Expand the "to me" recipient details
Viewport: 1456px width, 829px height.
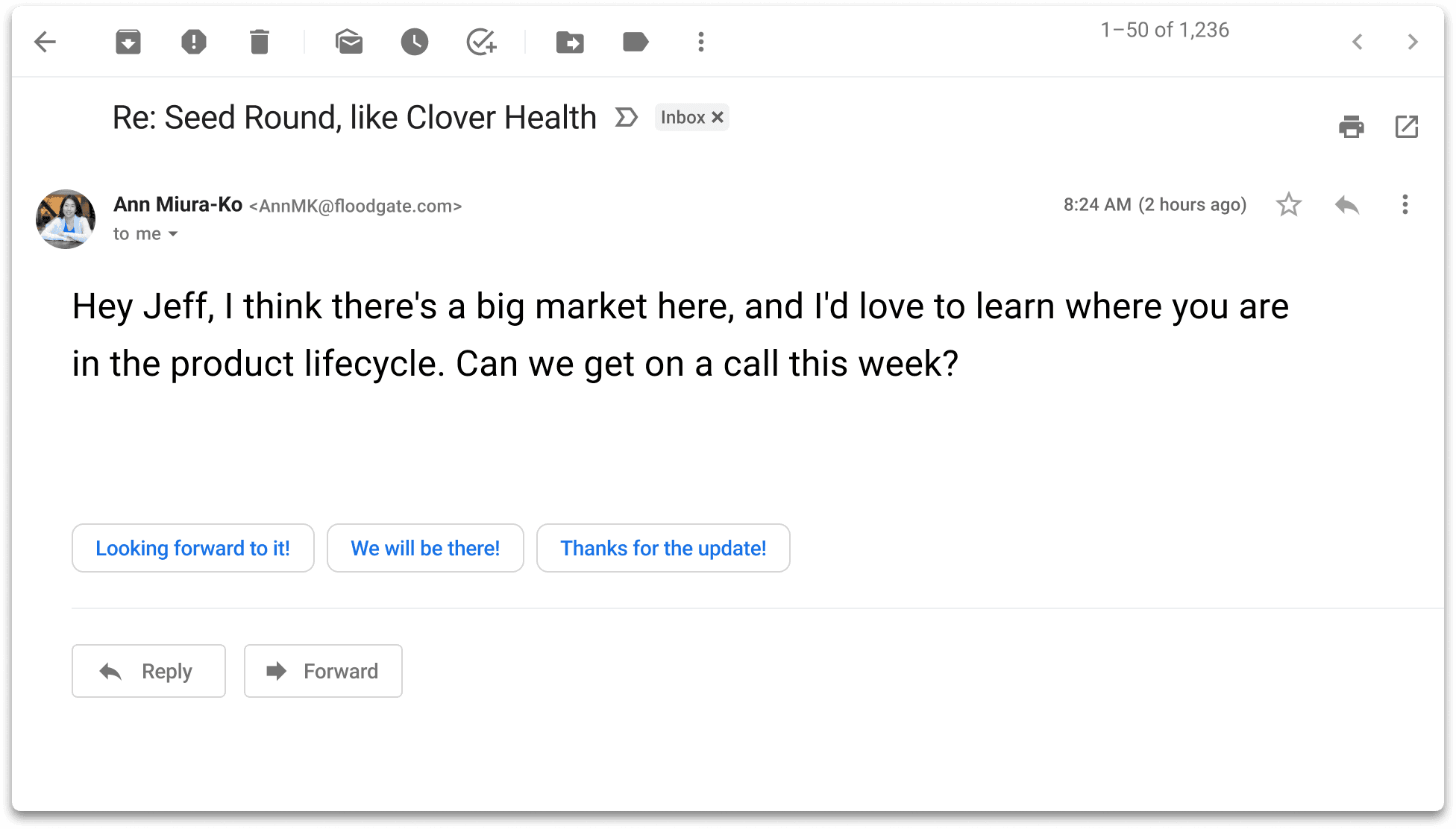point(173,234)
